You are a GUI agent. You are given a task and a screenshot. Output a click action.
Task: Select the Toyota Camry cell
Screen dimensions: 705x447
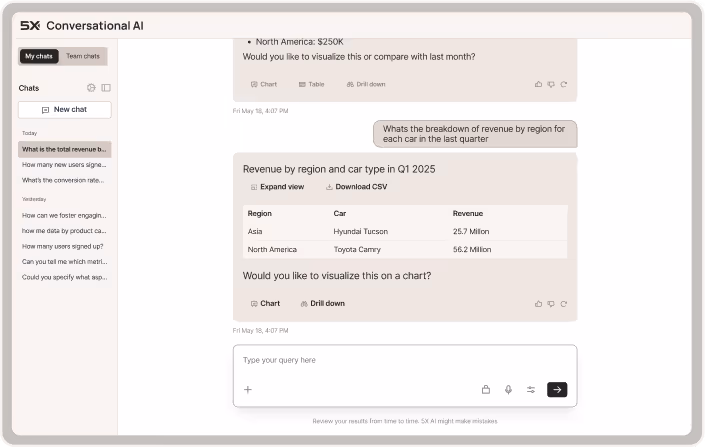(x=357, y=250)
